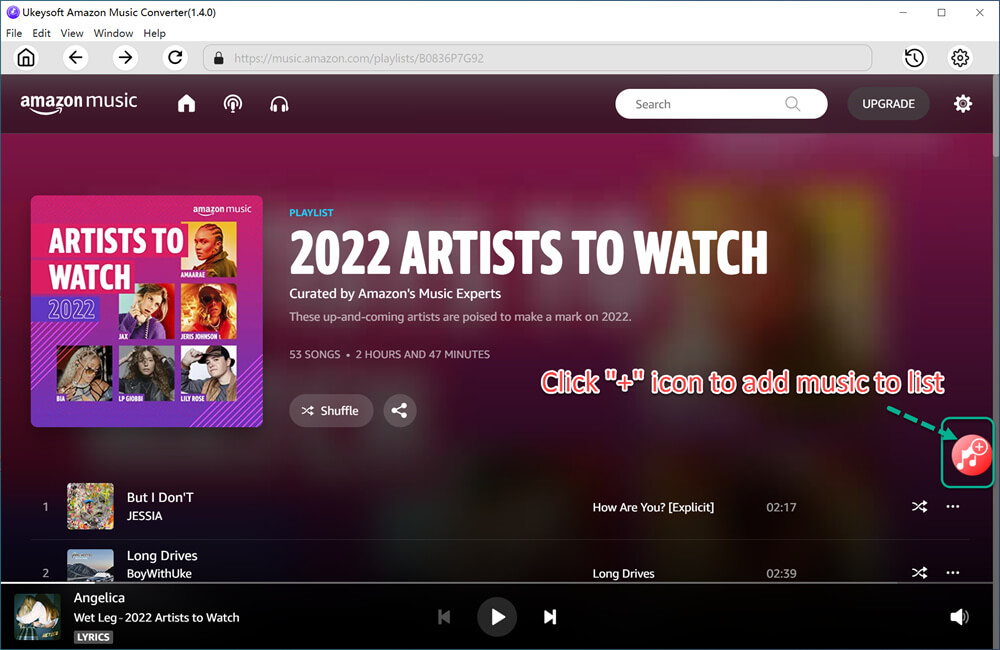The image size is (1000, 650).
Task: Click the volume speaker icon
Action: (959, 617)
